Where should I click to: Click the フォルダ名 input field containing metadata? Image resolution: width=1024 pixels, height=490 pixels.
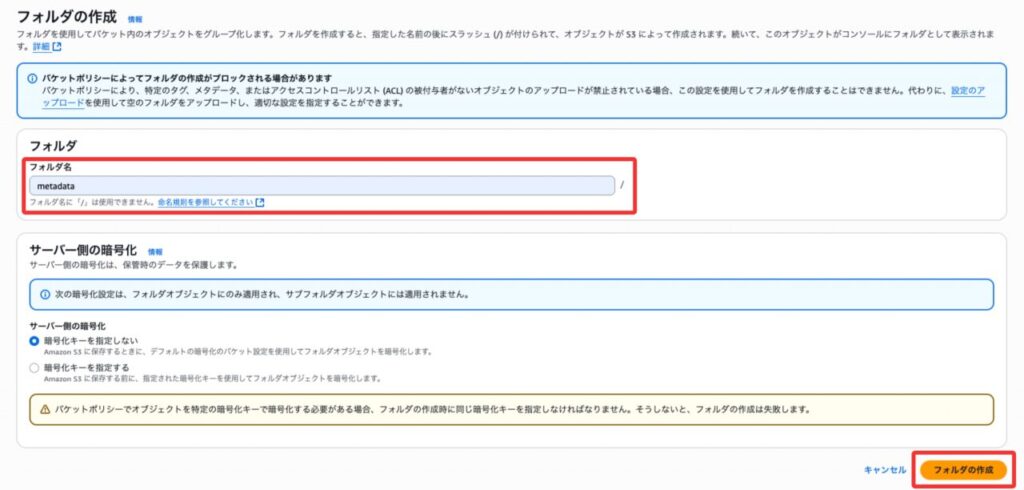321,185
